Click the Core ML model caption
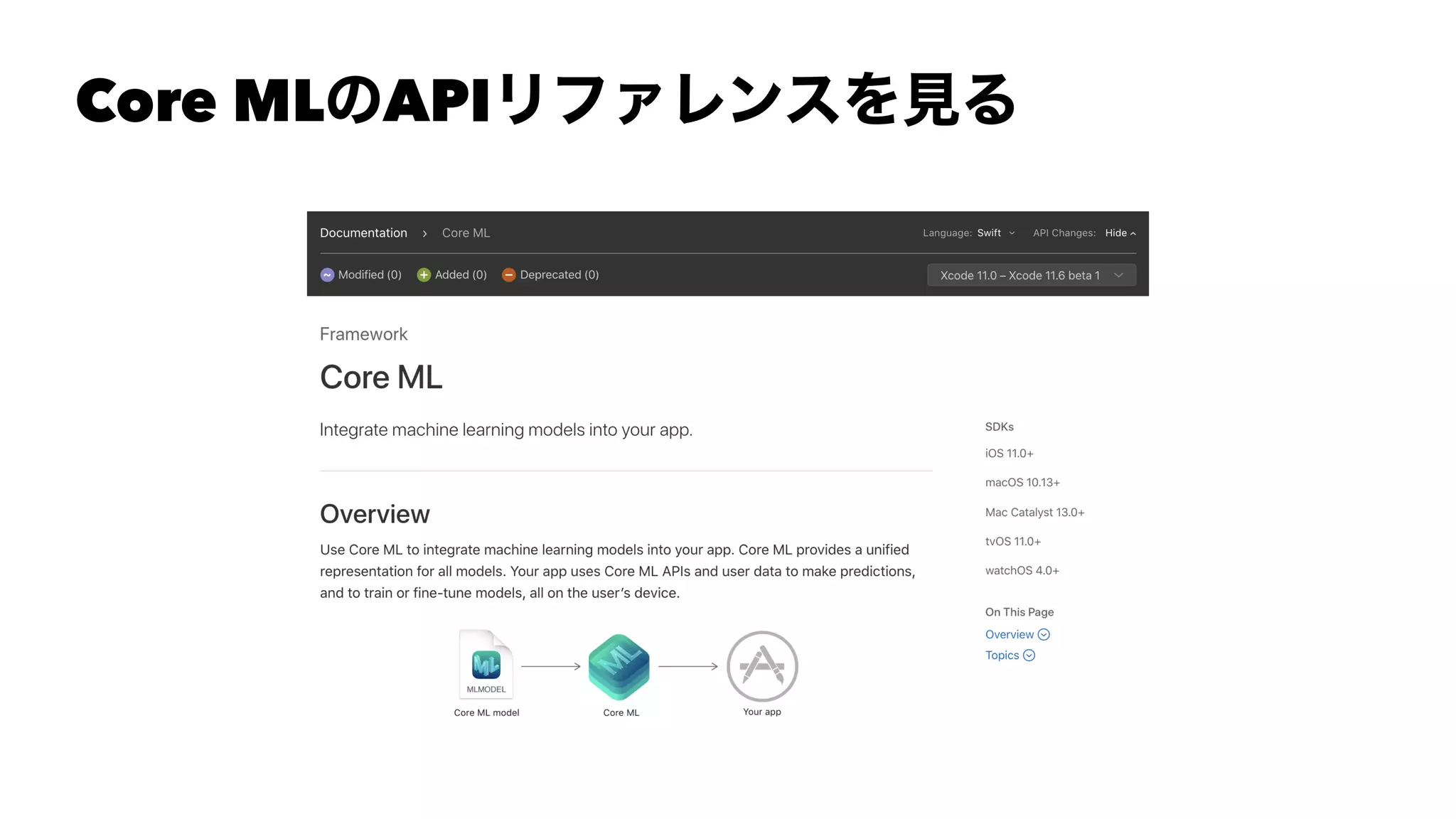Viewport: 1456px width, 819px height. coord(486,713)
